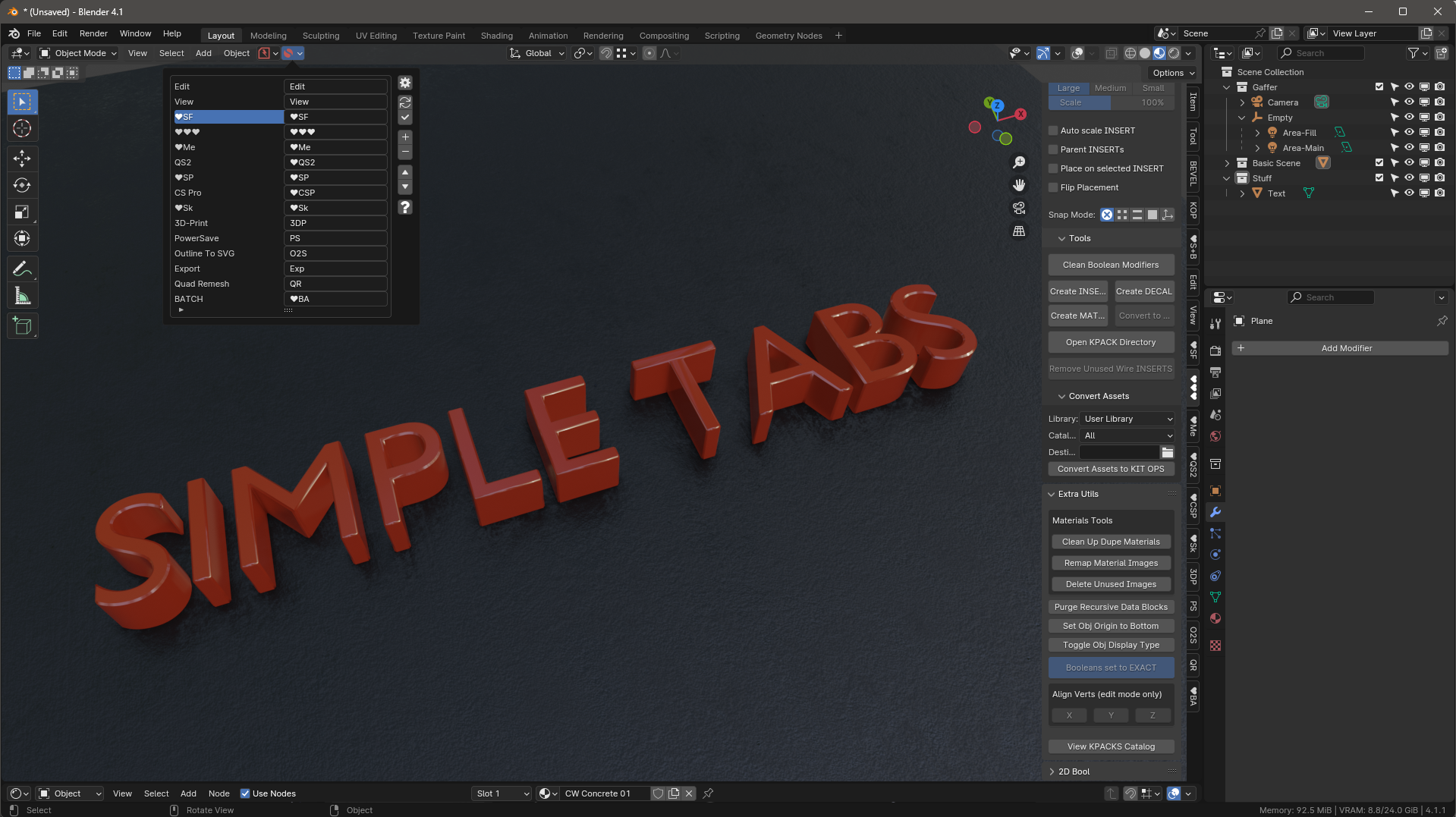This screenshot has height=817, width=1456.
Task: Open the Modifier Properties wrench tab
Action: [x=1215, y=512]
